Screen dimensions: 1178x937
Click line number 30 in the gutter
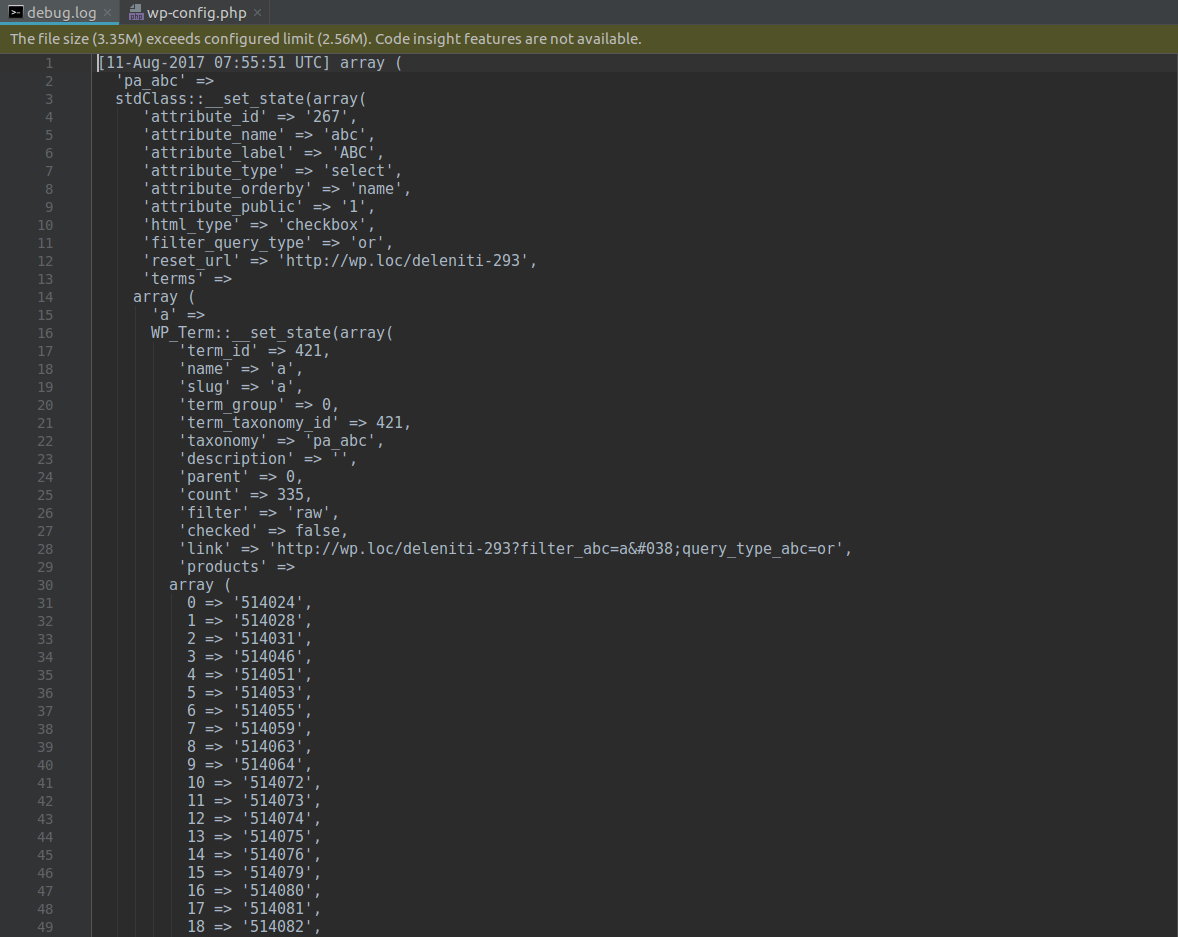pos(45,585)
